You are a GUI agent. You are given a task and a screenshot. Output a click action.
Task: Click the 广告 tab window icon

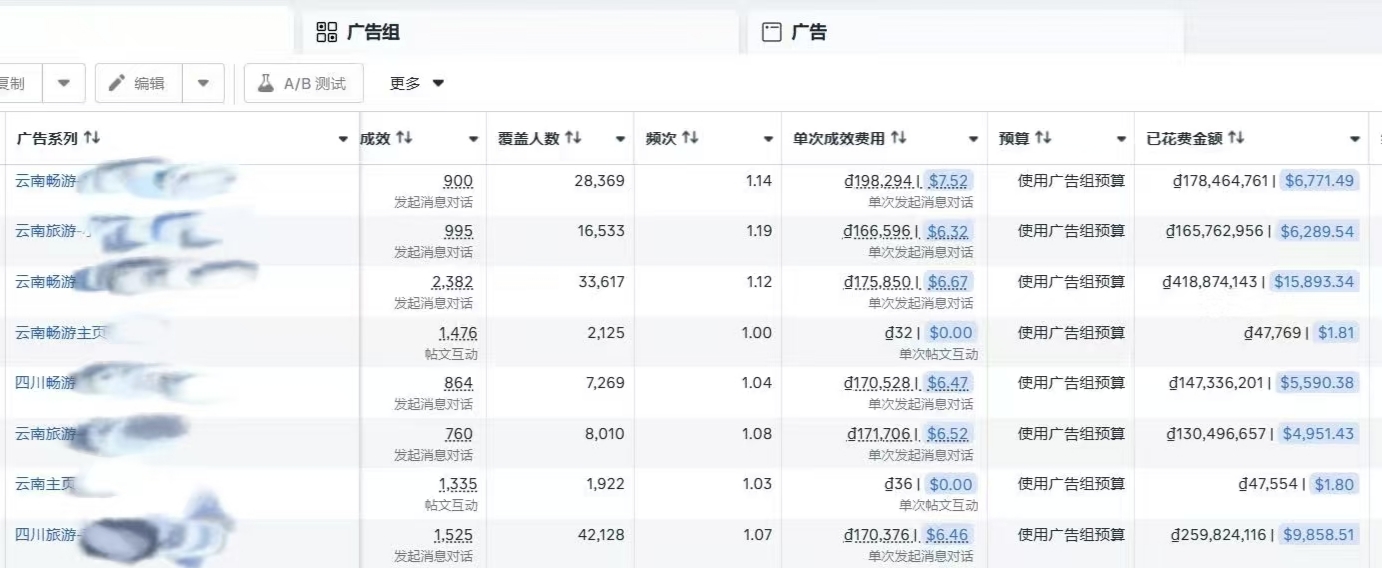(771, 32)
